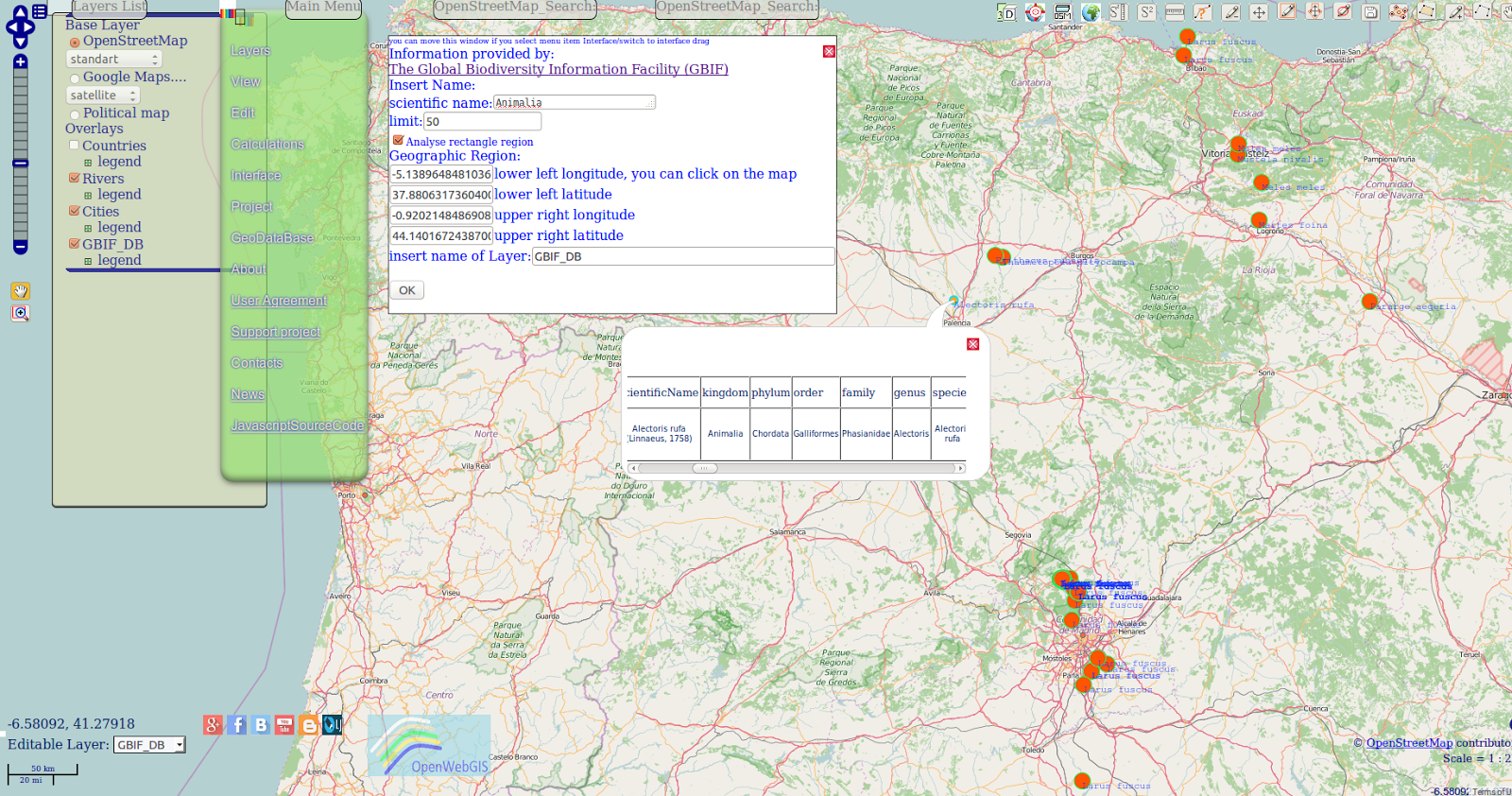Select the draw line vertices tool

tap(1483, 12)
